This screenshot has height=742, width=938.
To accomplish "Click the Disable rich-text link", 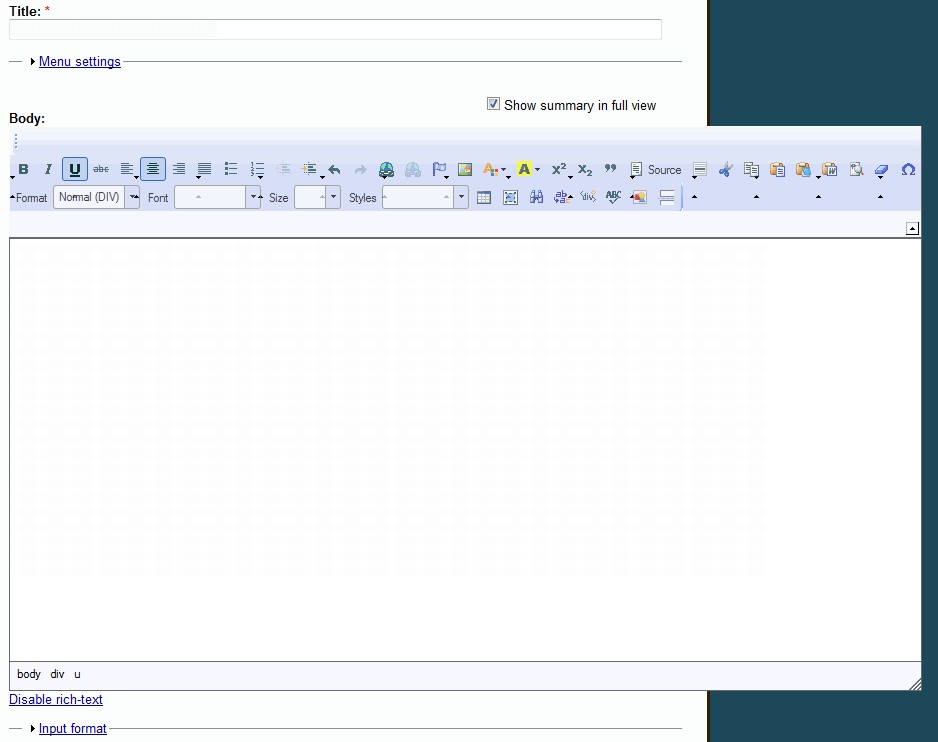I will click(x=55, y=699).
